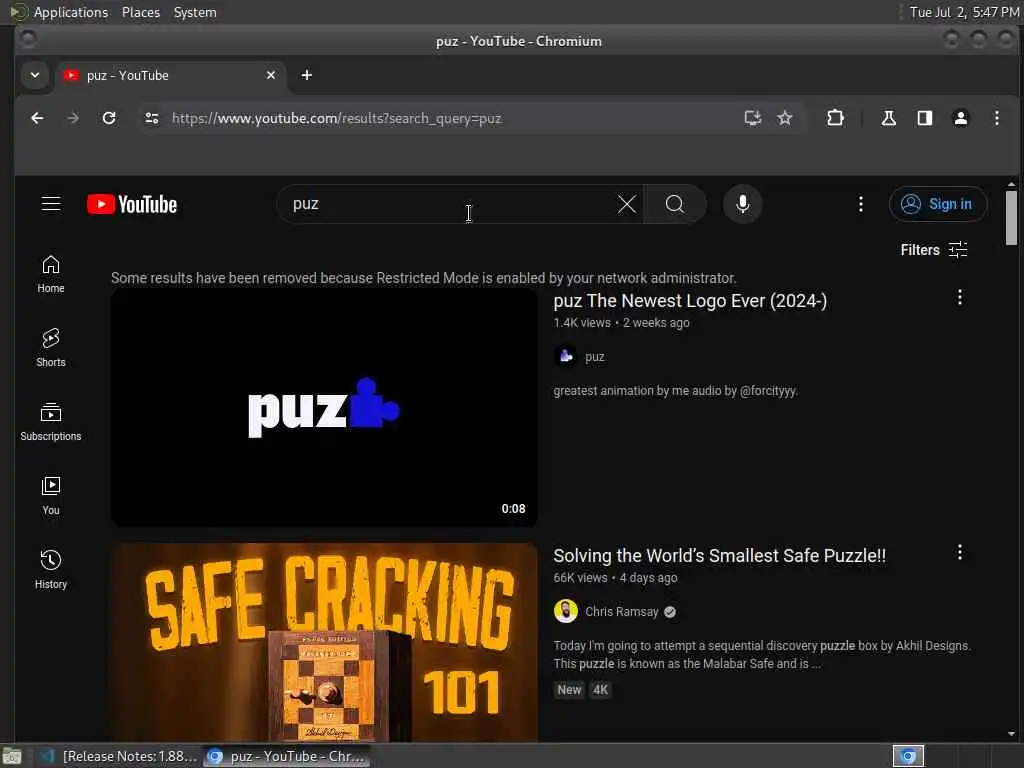The width and height of the screenshot is (1024, 768).
Task: Click the Safe Puzzle video description text
Action: (761, 654)
